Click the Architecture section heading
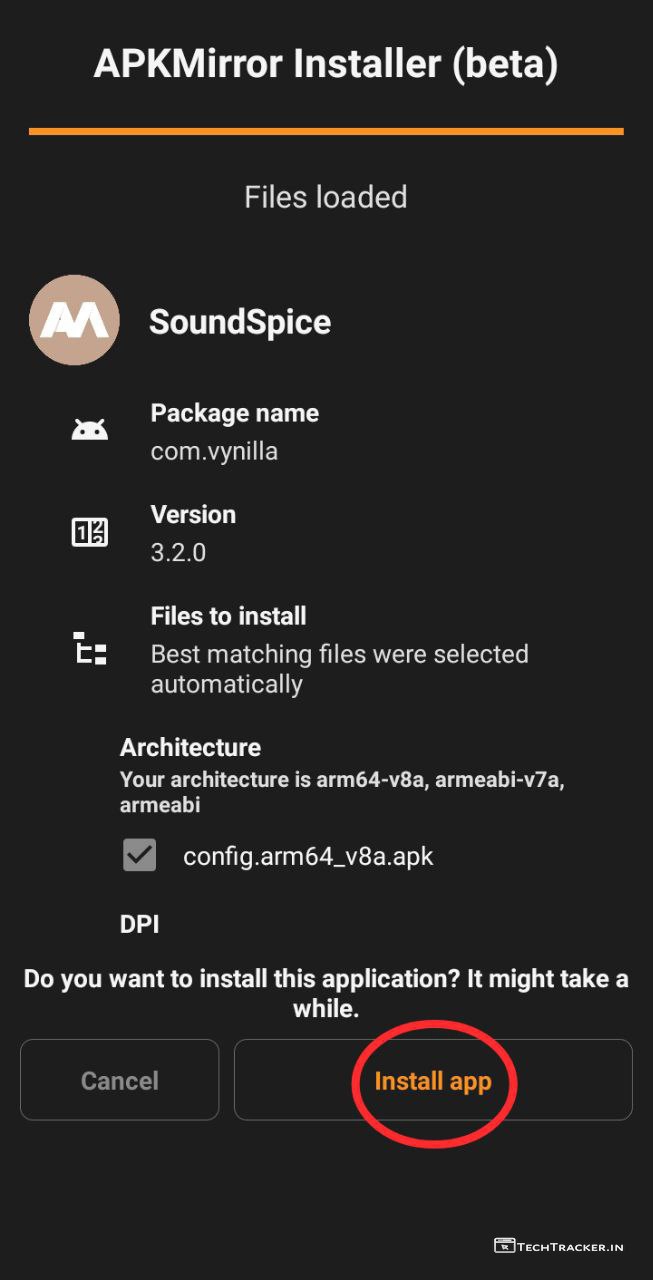 (190, 747)
